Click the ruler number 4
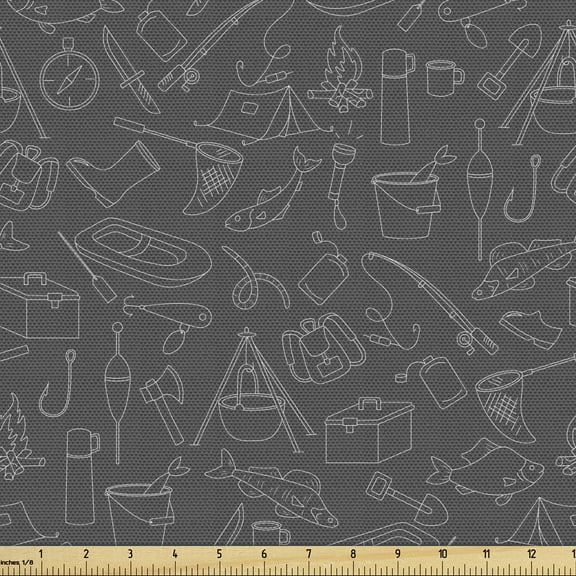This screenshot has width=576, height=576. [x=175, y=554]
